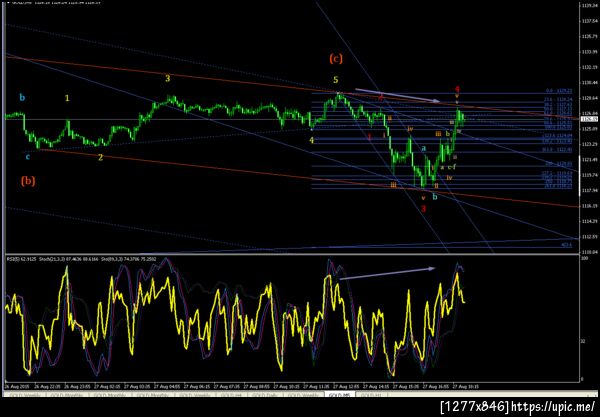The width and height of the screenshot is (600, 417).
Task: Click the 27 Aug 12:55 time label
Action: [x=346, y=387]
